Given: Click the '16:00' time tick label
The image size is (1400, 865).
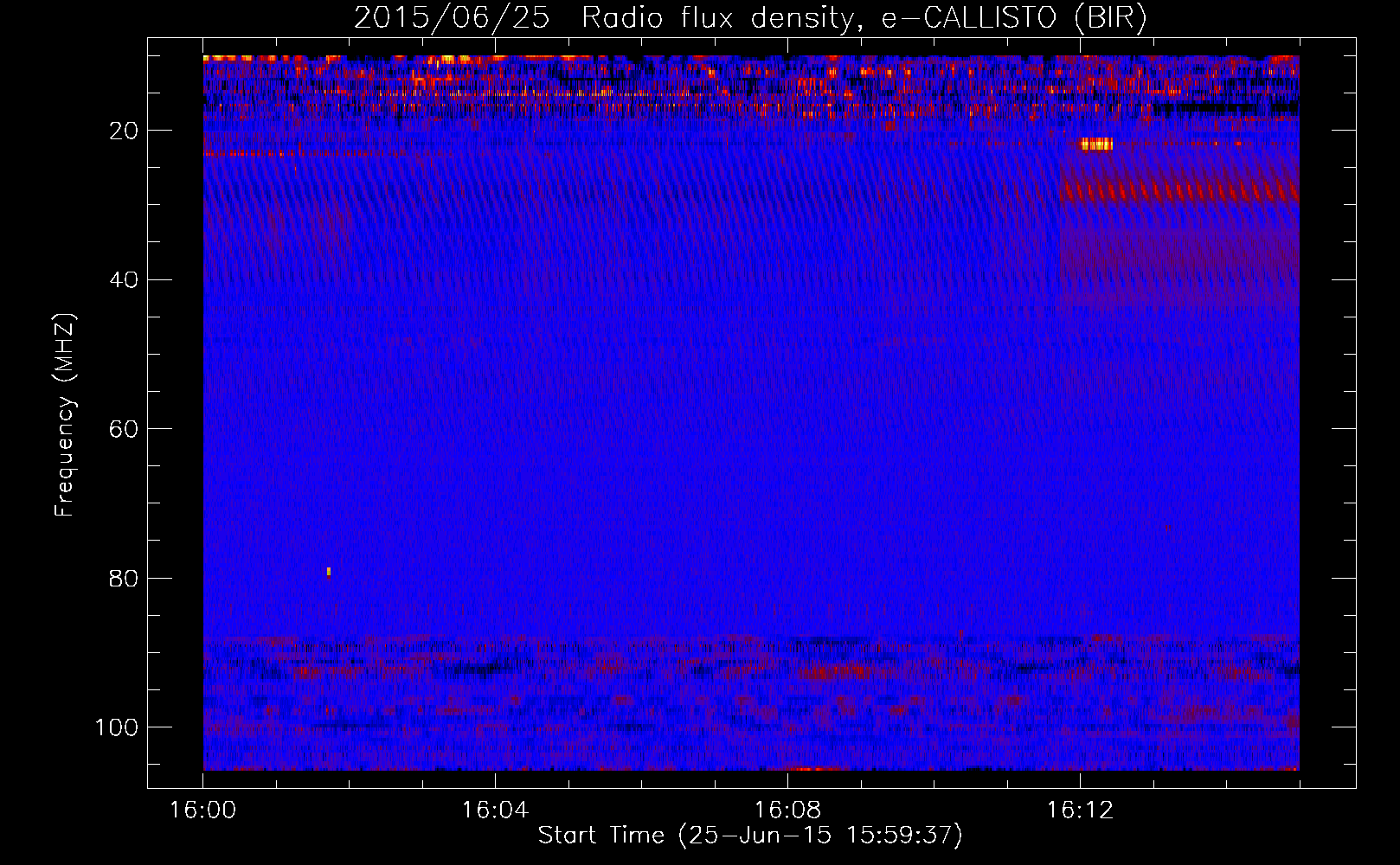Looking at the screenshot, I should [203, 811].
